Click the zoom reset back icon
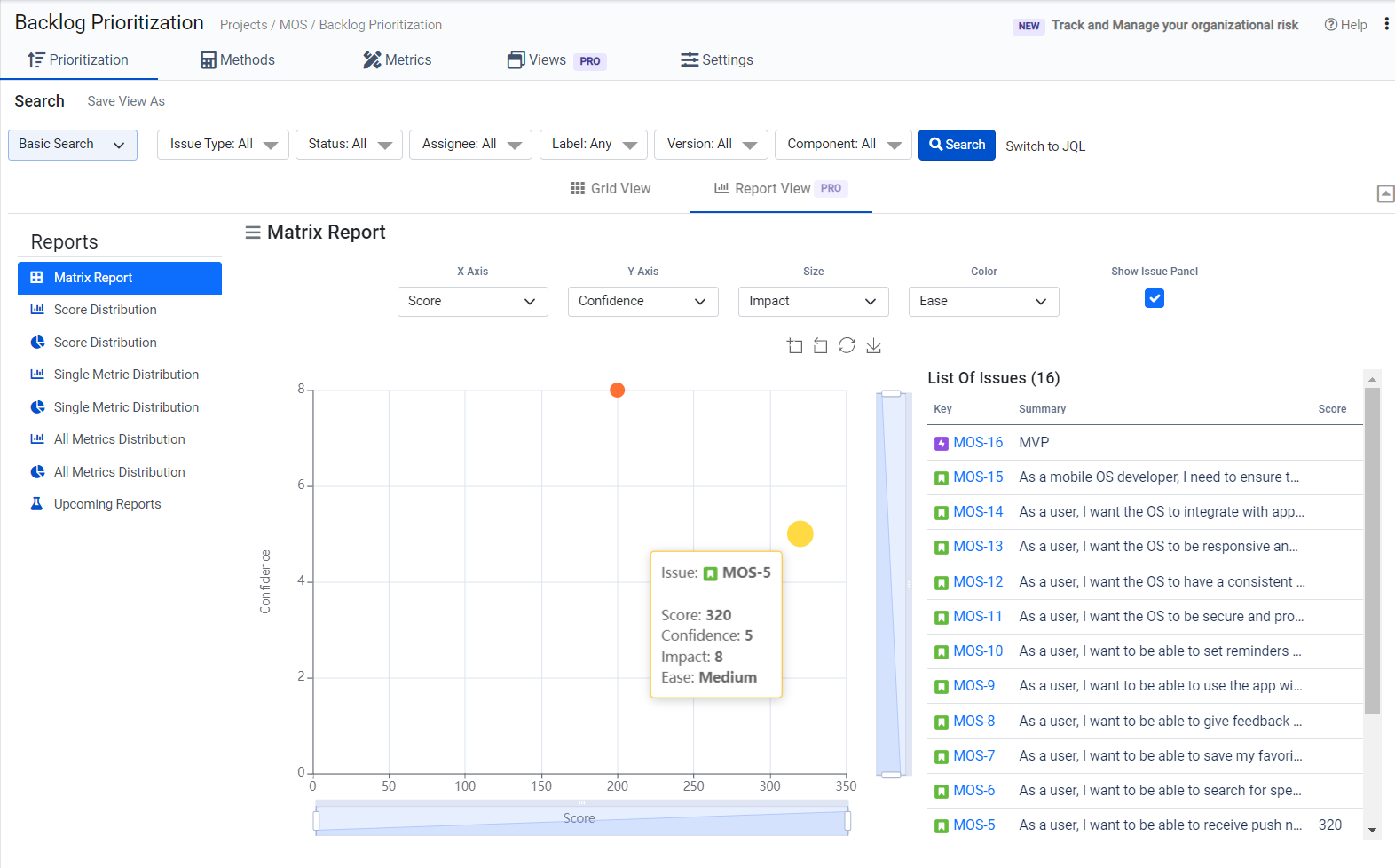The image size is (1395, 868). point(821,346)
